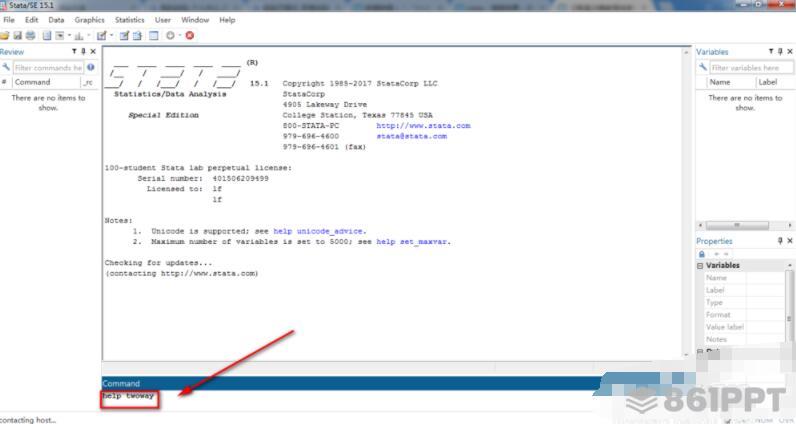Image resolution: width=796 pixels, height=424 pixels.
Task: Click the Viewer toolbar icon
Action: (x=59, y=36)
